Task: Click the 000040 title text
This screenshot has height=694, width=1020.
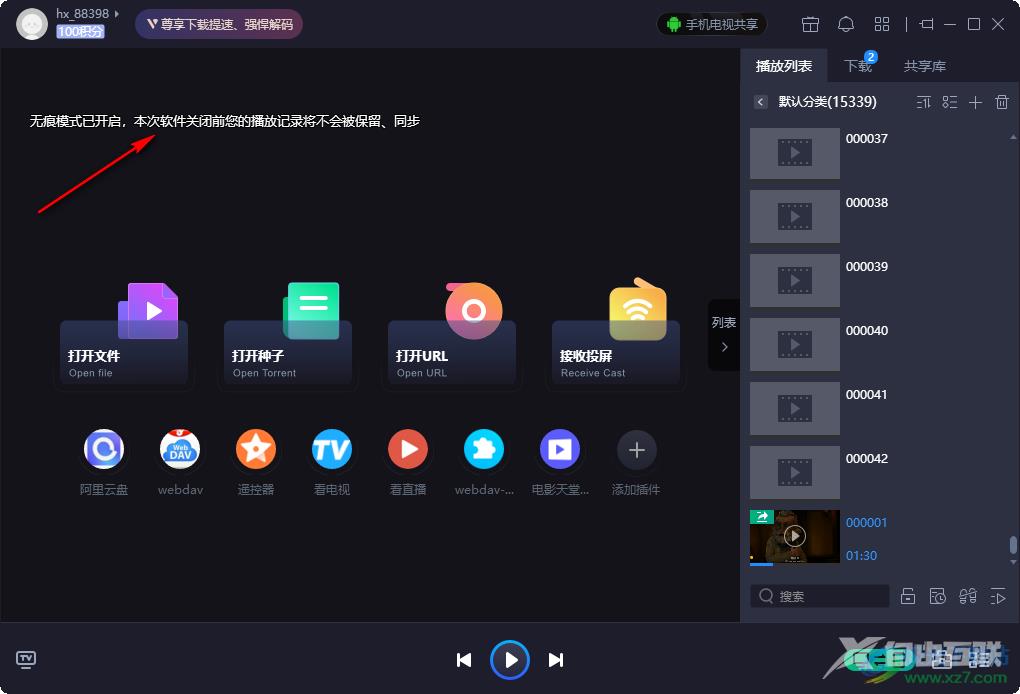Action: [x=866, y=330]
